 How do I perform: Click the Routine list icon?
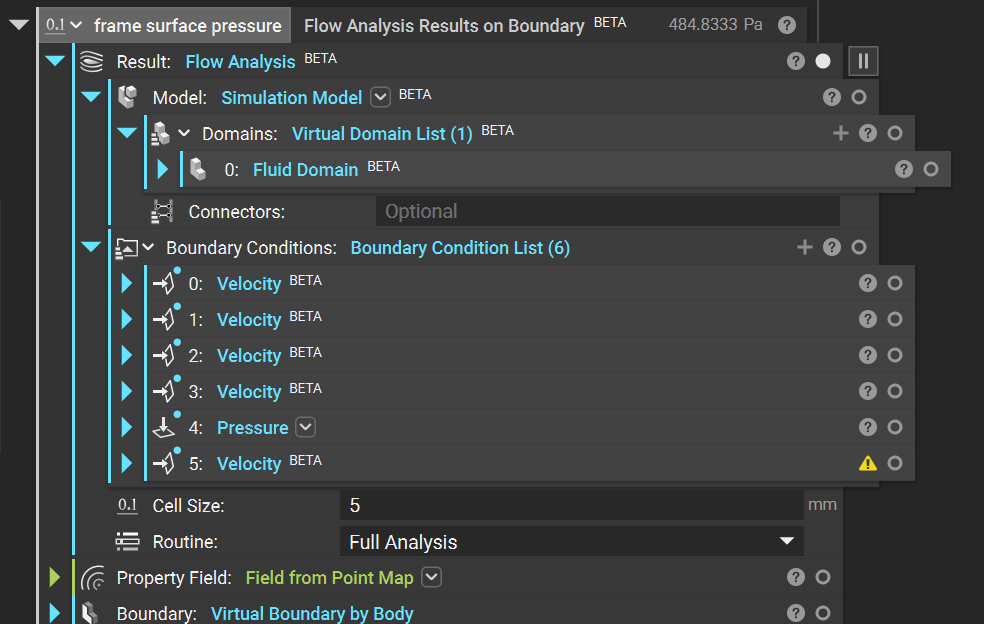click(x=127, y=541)
